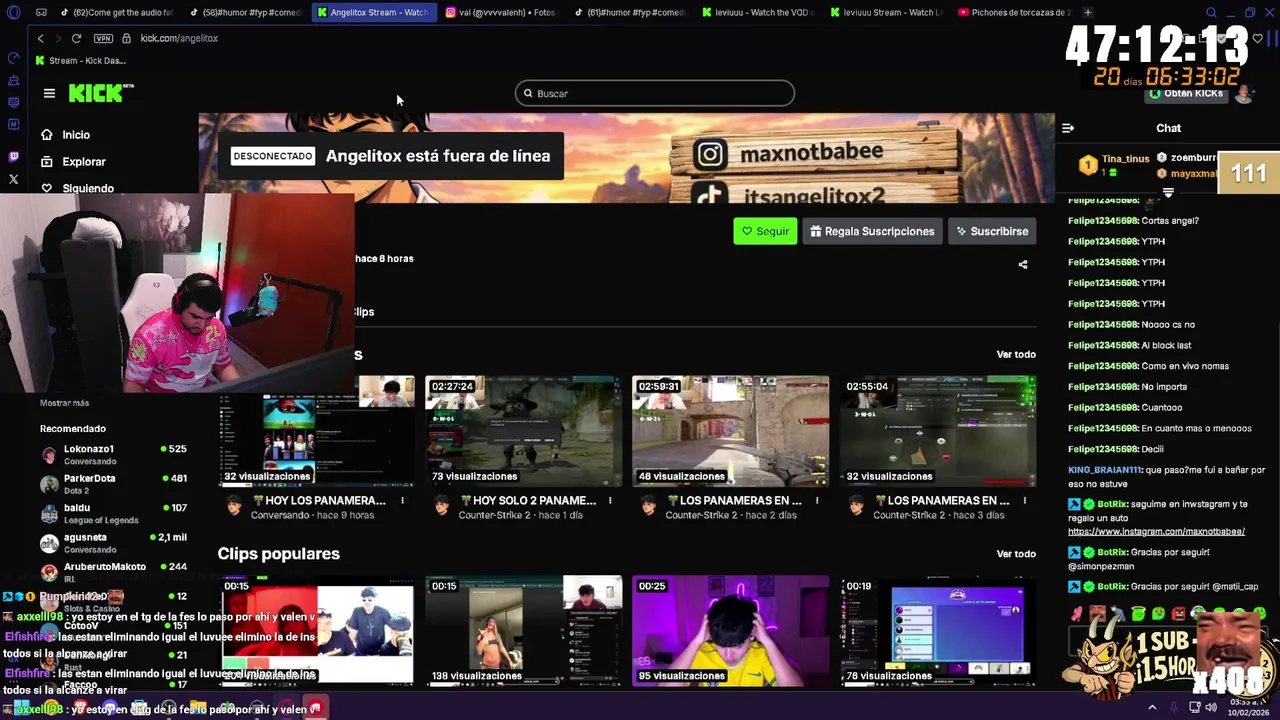
Task: Click the share icon below the Subscribe button
Action: 1022,264
